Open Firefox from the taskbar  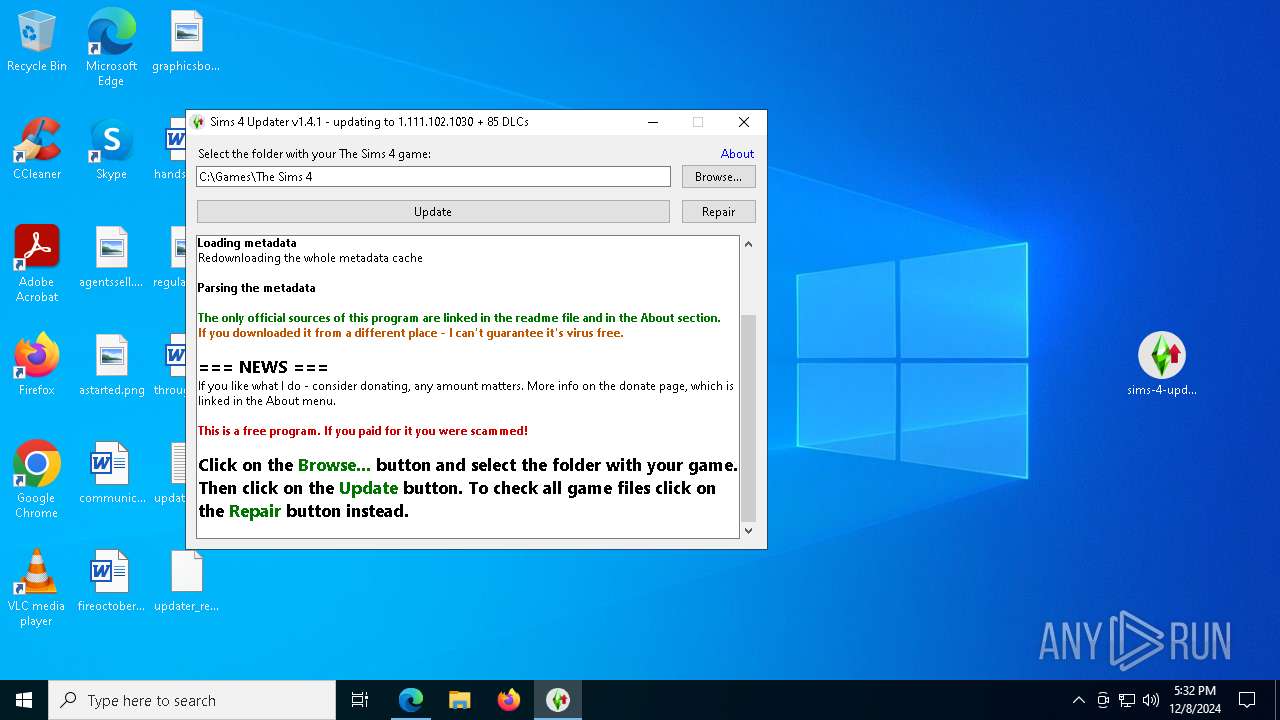point(509,700)
